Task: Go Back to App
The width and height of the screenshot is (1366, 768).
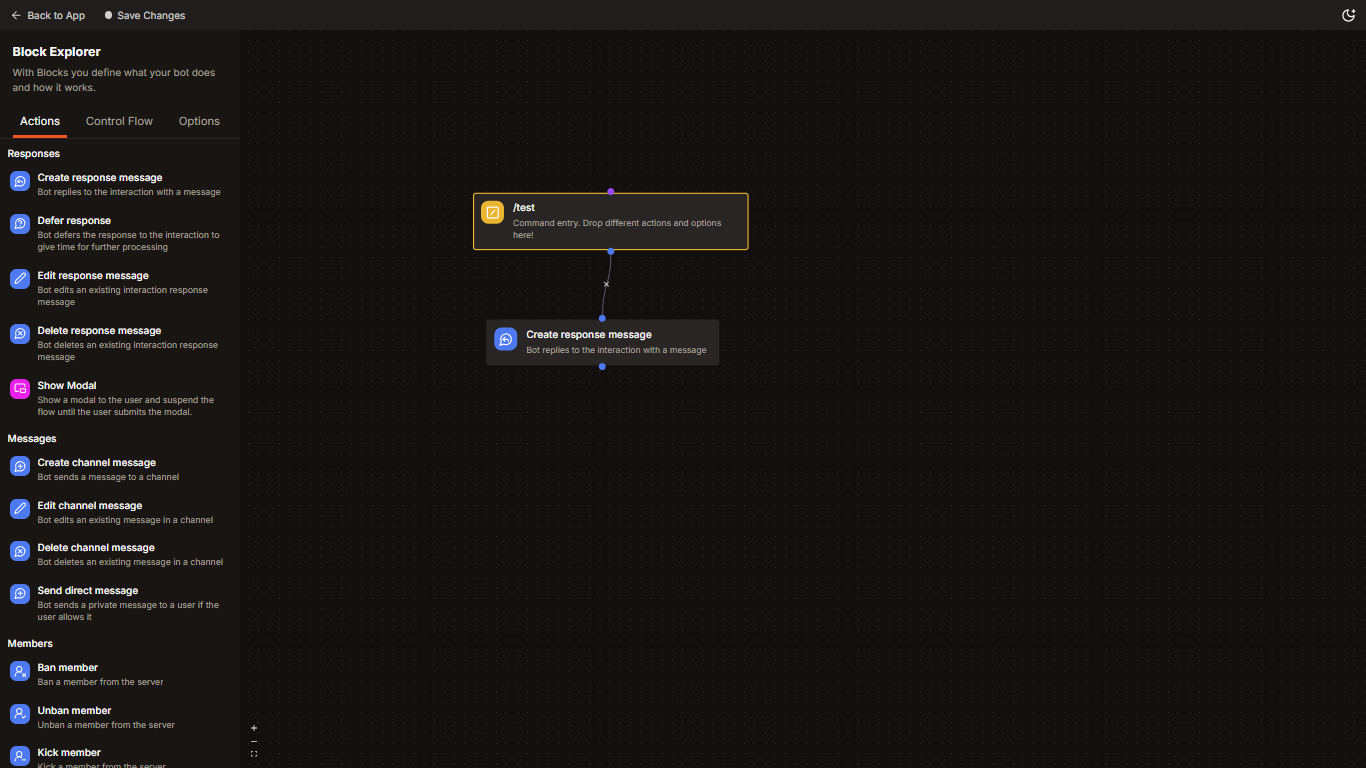Action: click(x=48, y=15)
